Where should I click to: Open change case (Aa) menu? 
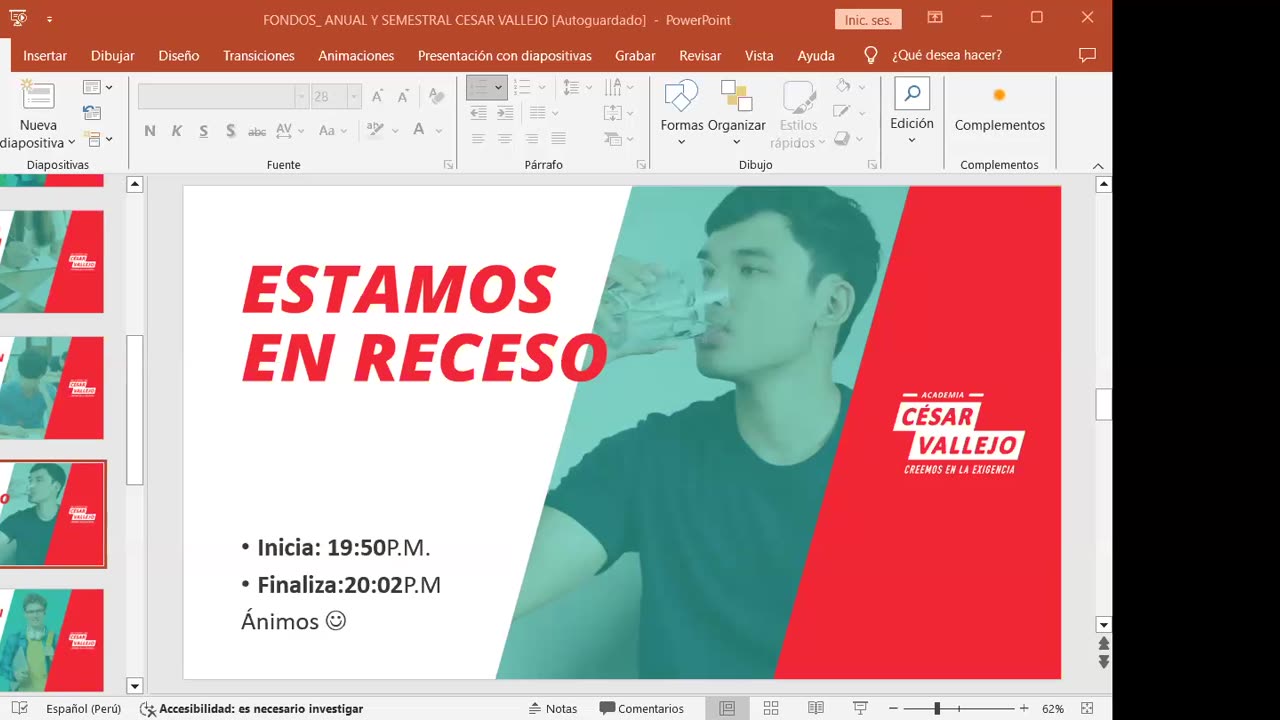332,130
